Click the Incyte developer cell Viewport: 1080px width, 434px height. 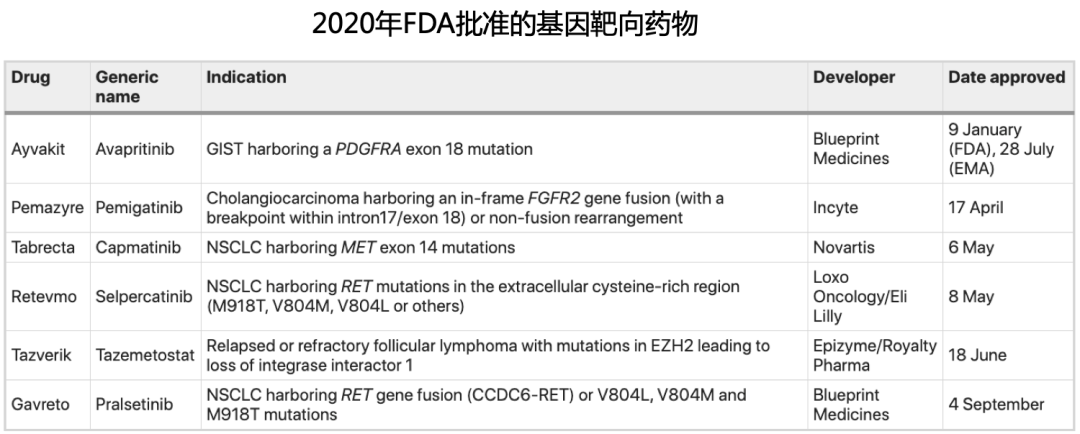tap(837, 208)
